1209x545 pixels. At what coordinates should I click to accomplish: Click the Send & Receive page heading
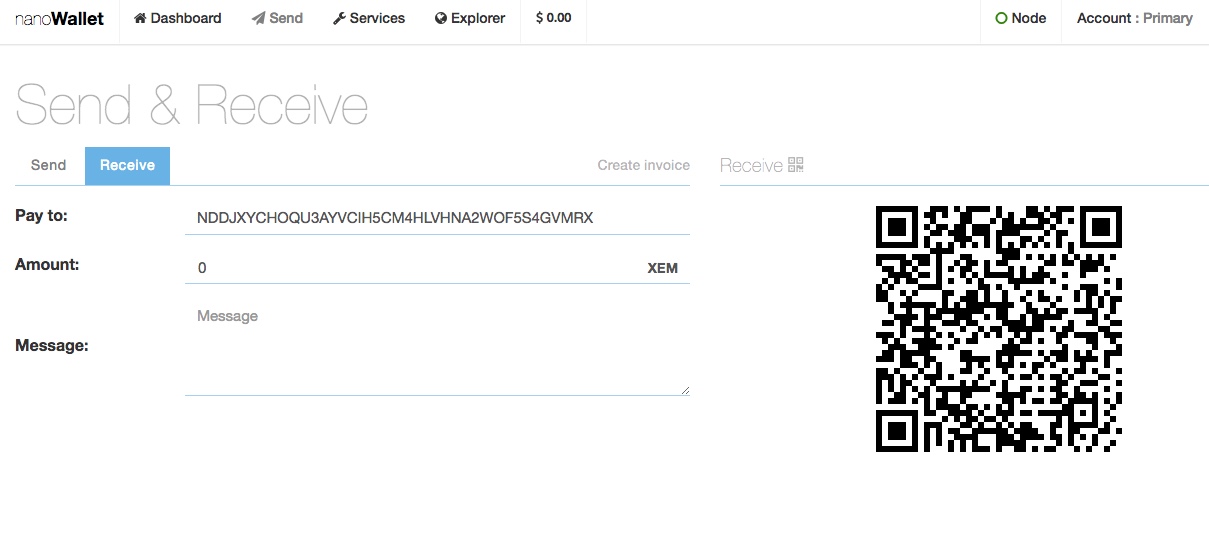[192, 104]
